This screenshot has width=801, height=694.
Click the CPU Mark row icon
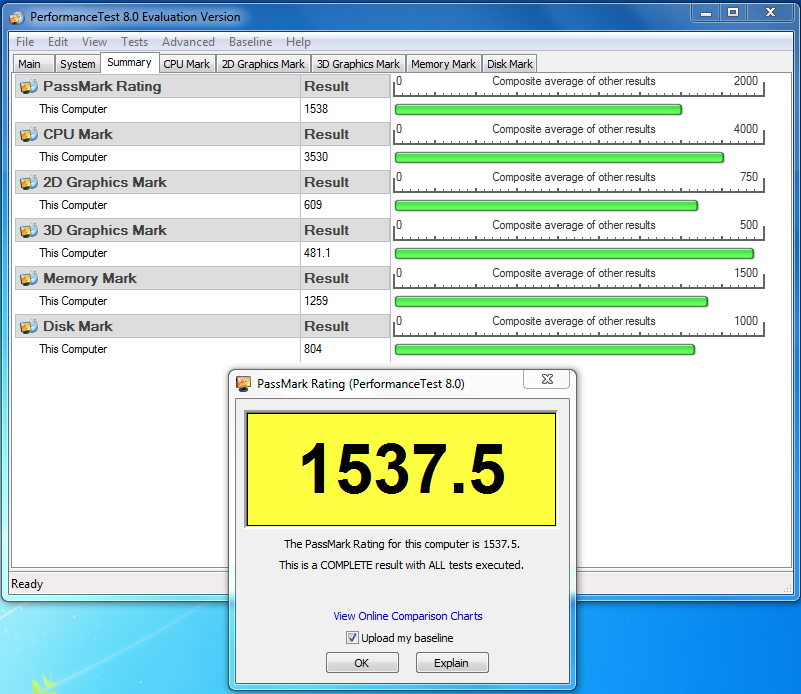(x=29, y=134)
